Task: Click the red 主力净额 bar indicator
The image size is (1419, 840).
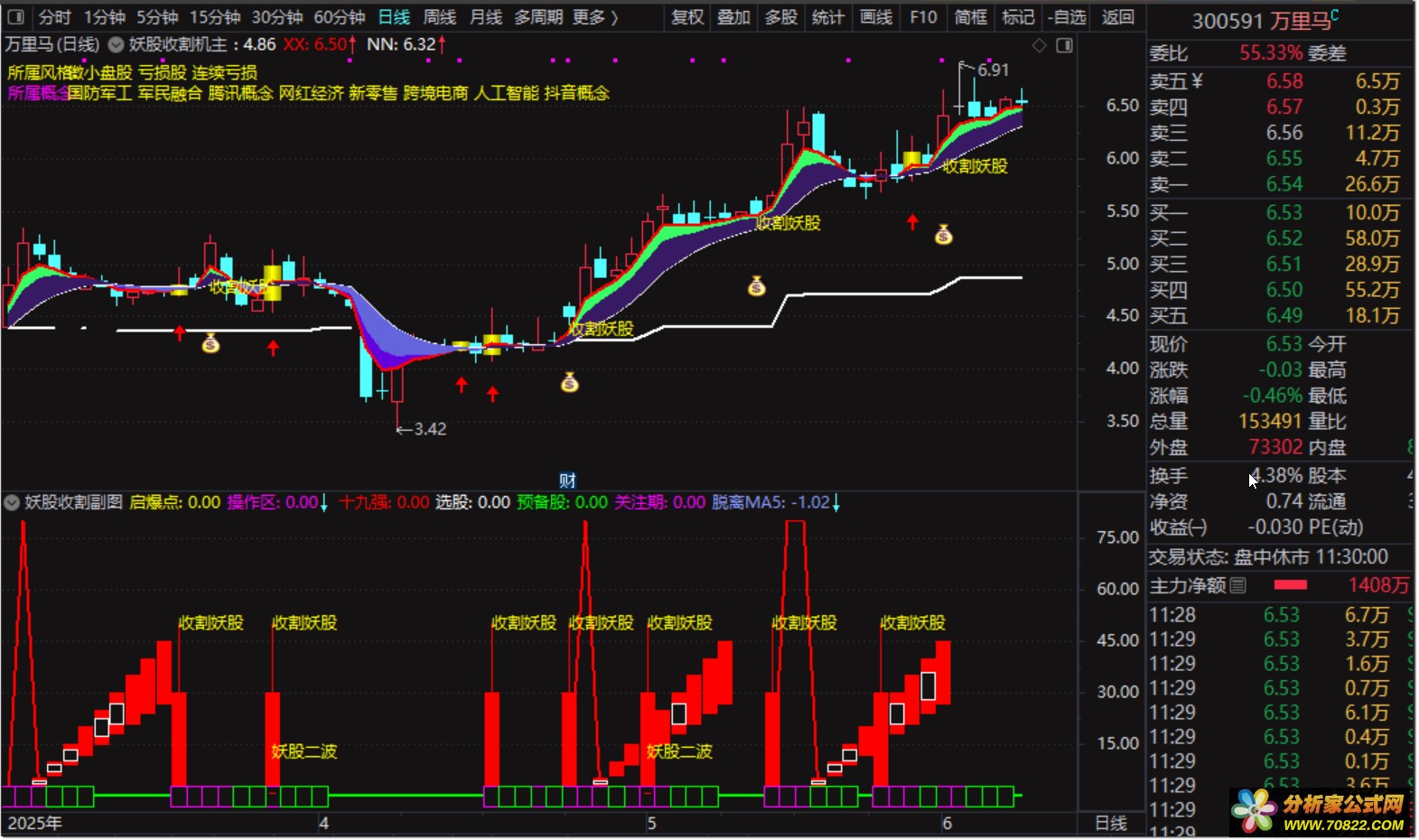Action: 1290,585
